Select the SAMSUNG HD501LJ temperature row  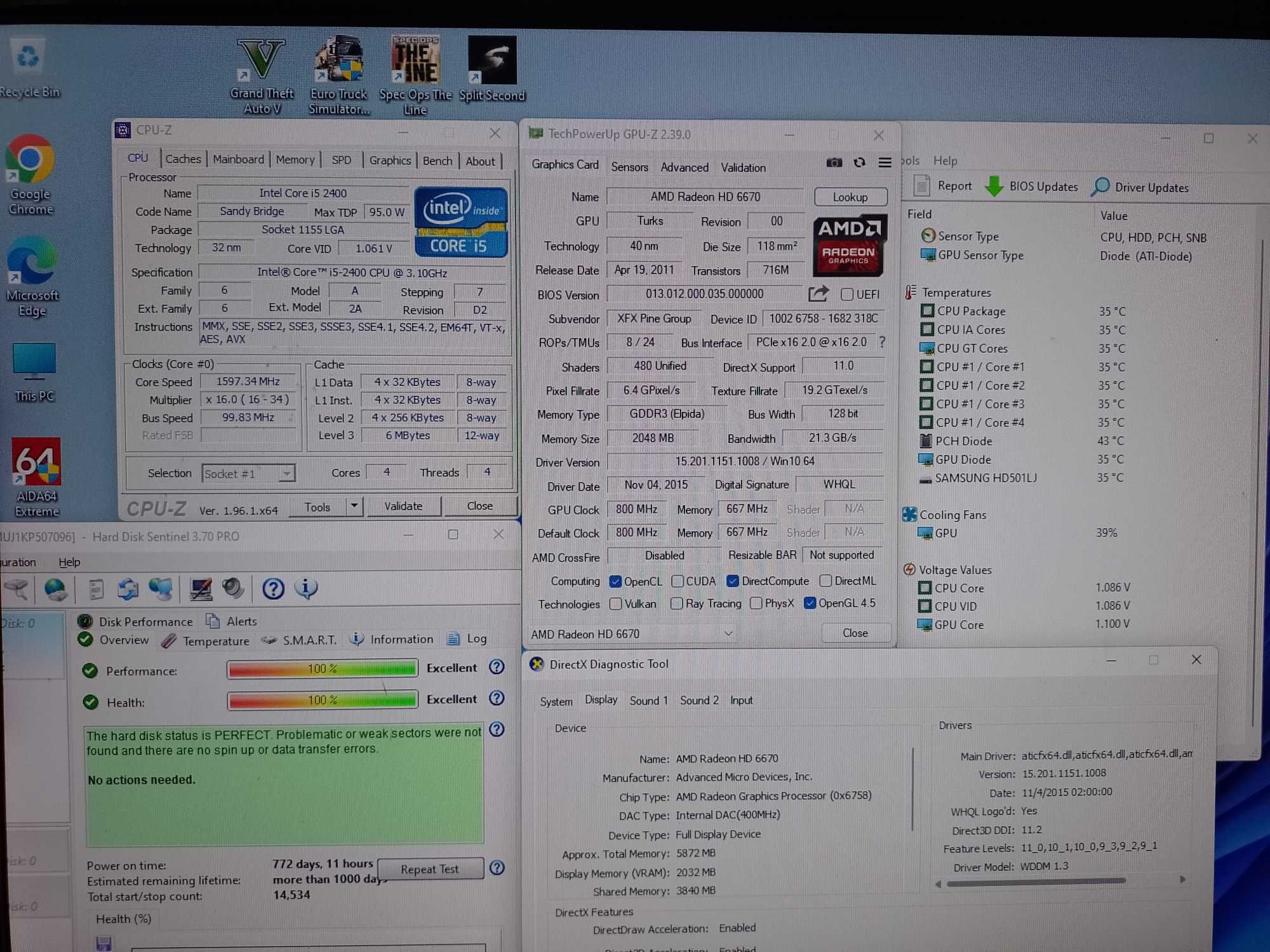pos(1022,477)
